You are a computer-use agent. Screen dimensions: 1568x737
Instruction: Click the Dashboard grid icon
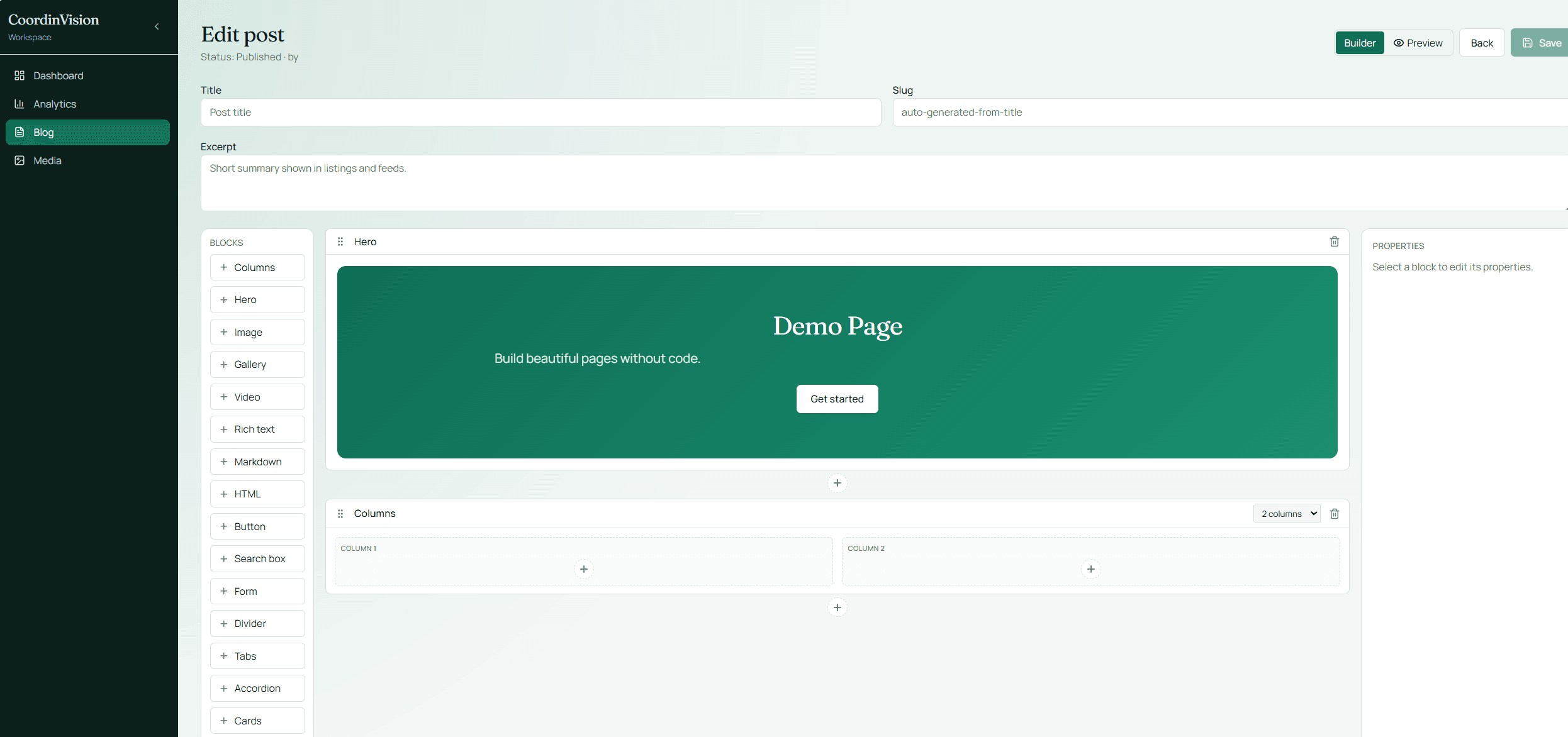tap(20, 75)
